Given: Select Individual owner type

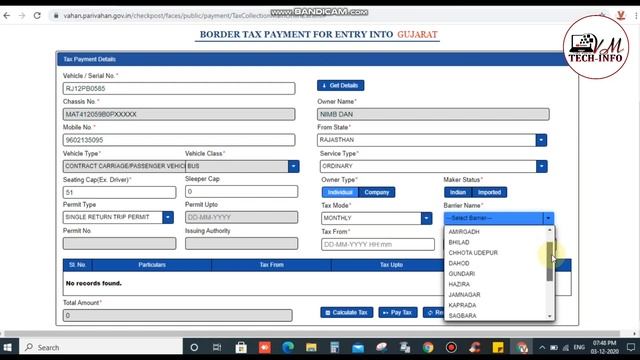Looking at the screenshot, I should (x=340, y=192).
